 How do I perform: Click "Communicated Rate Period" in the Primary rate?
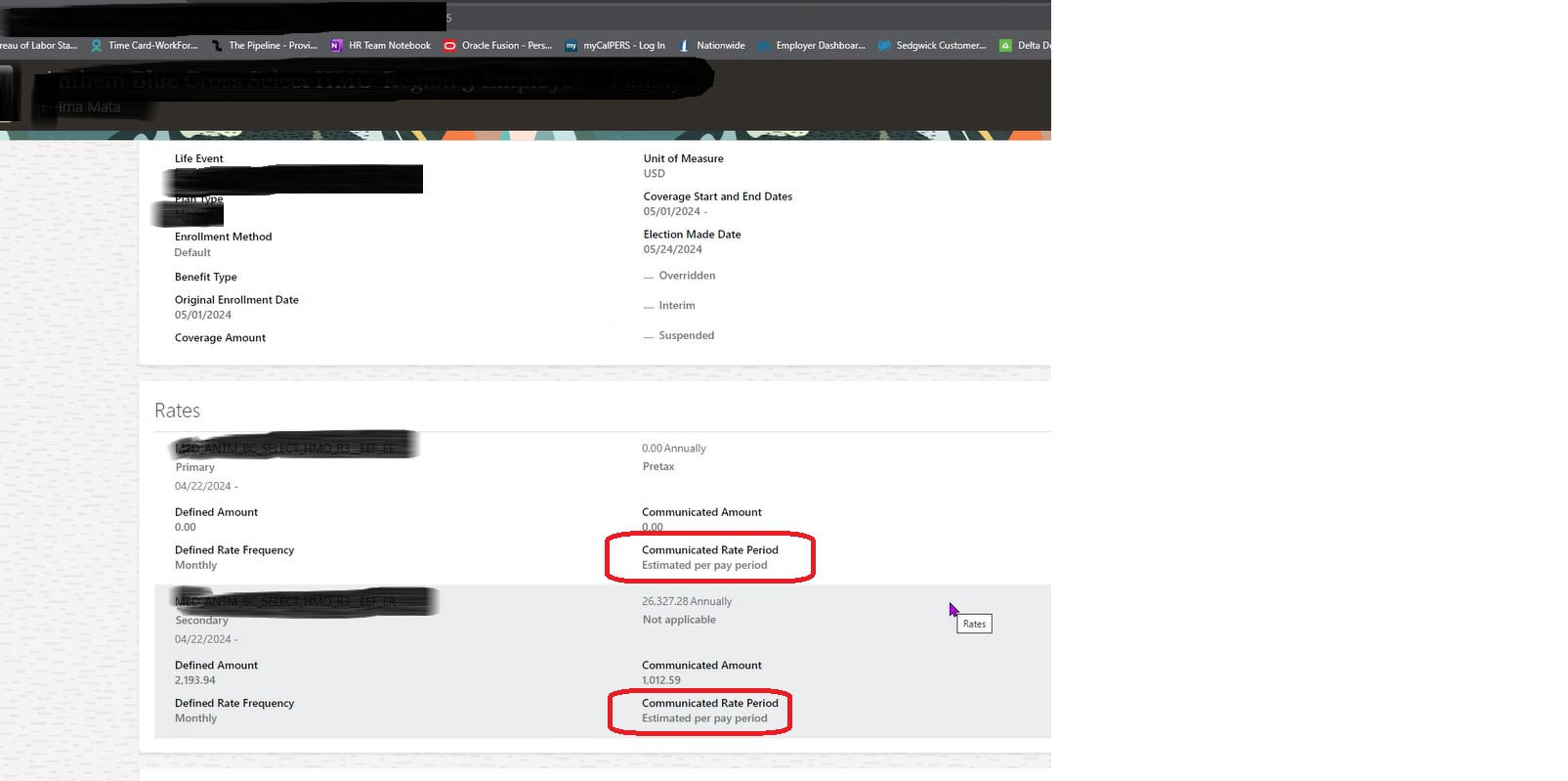point(710,550)
